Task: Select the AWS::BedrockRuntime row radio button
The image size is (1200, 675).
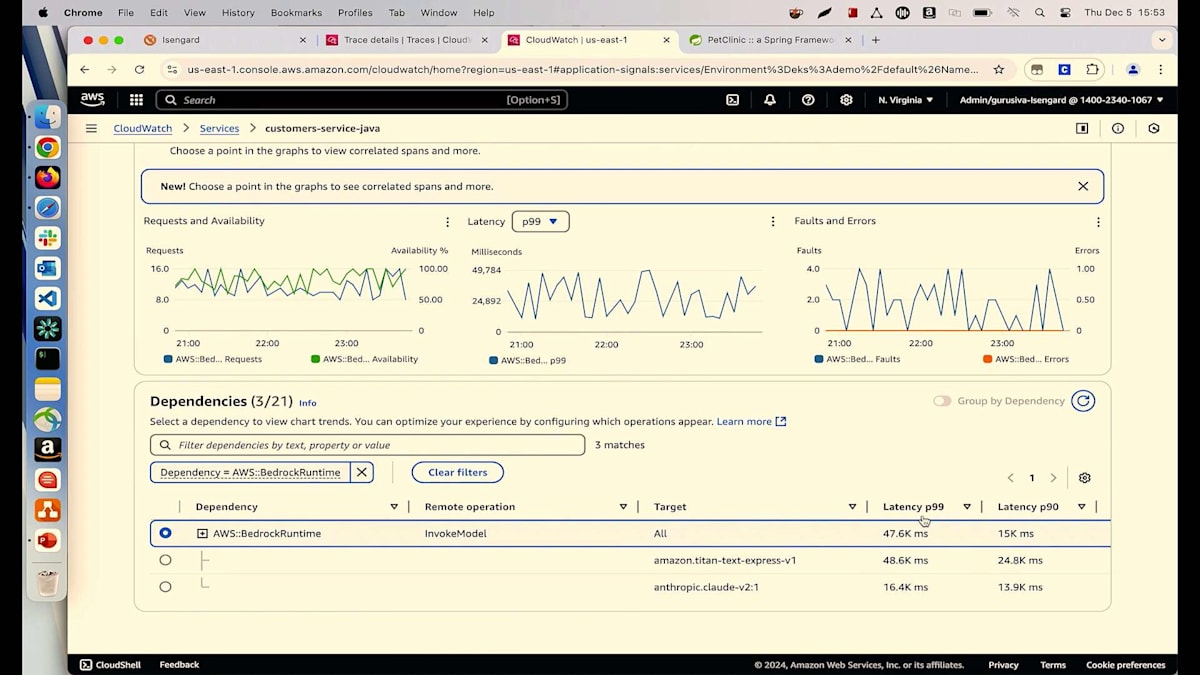Action: pos(165,533)
